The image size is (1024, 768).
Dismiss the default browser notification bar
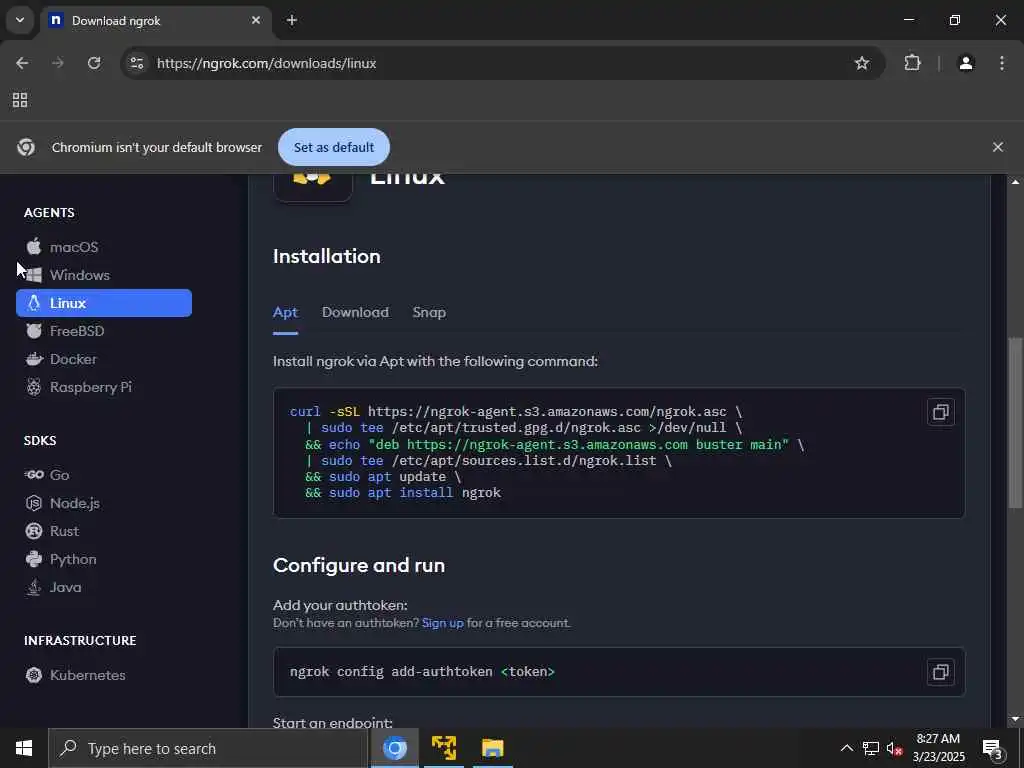[998, 148]
